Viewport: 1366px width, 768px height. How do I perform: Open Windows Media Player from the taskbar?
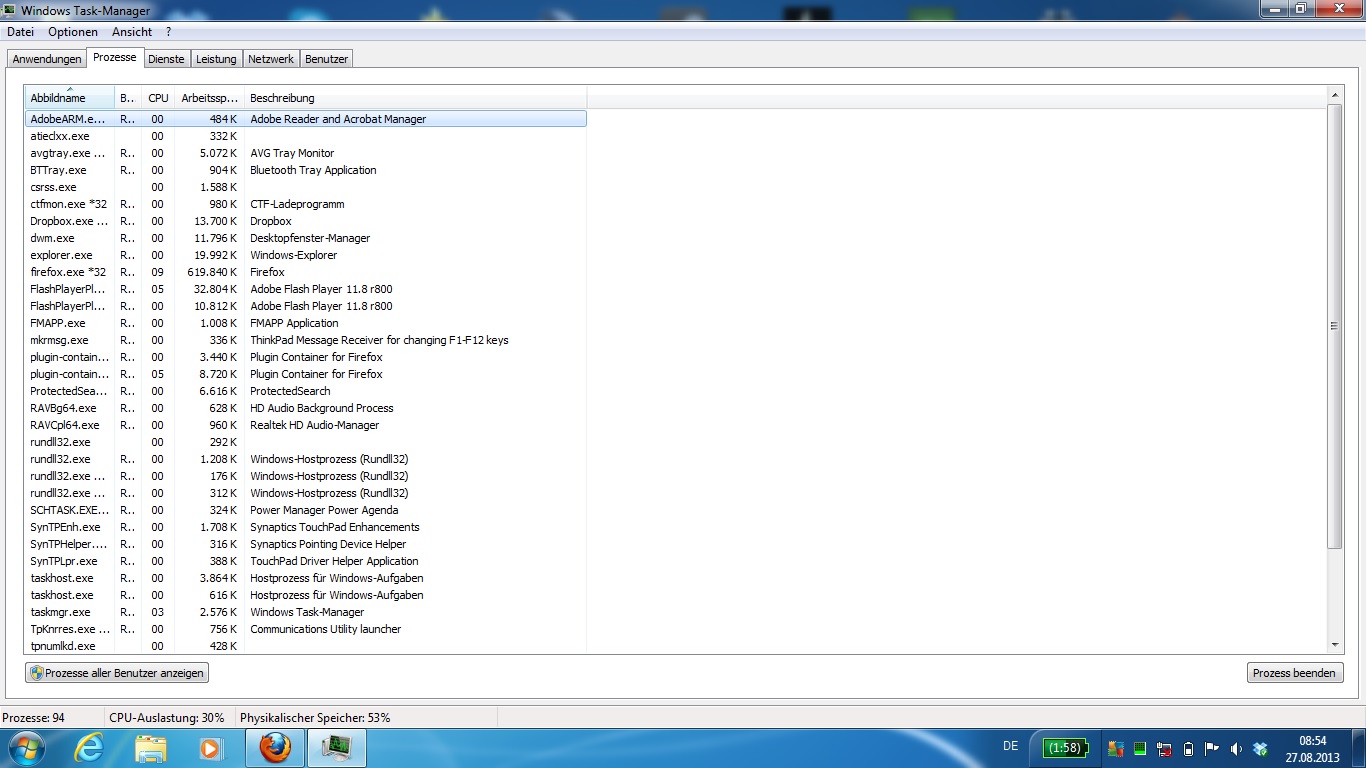(x=210, y=748)
